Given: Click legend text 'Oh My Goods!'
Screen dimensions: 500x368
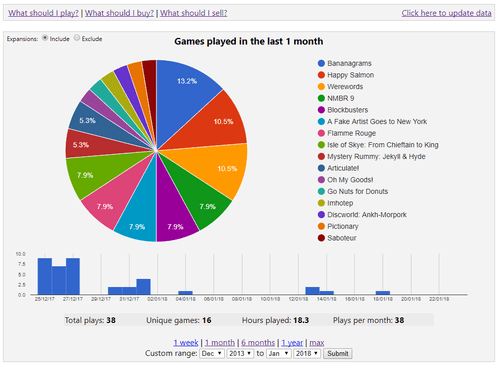Looking at the screenshot, I should click(x=350, y=180).
